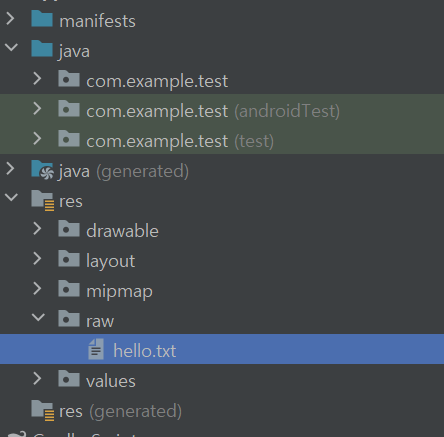Click the manifests folder icon
Image resolution: width=444 pixels, height=437 pixels.
click(x=42, y=19)
